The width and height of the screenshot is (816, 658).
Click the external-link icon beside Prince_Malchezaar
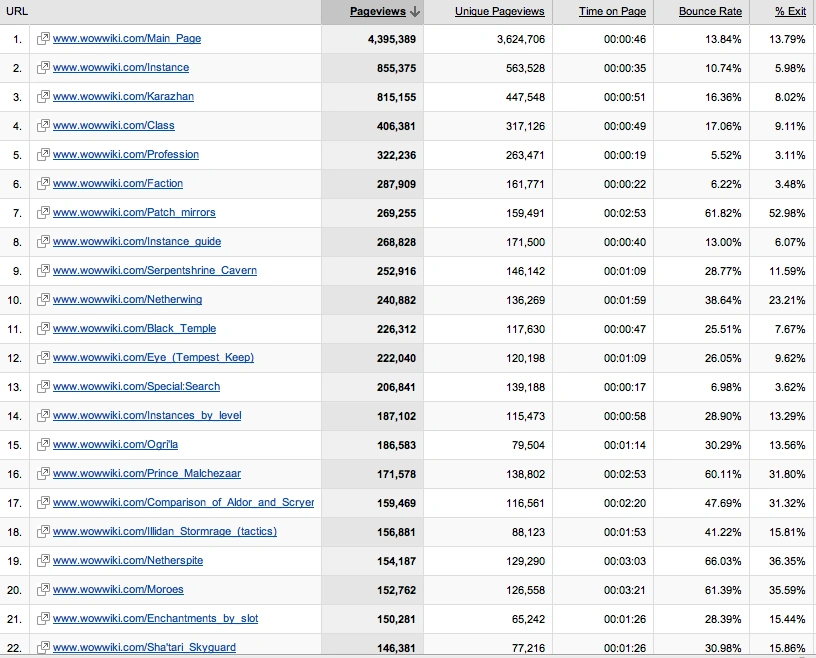tap(43, 473)
